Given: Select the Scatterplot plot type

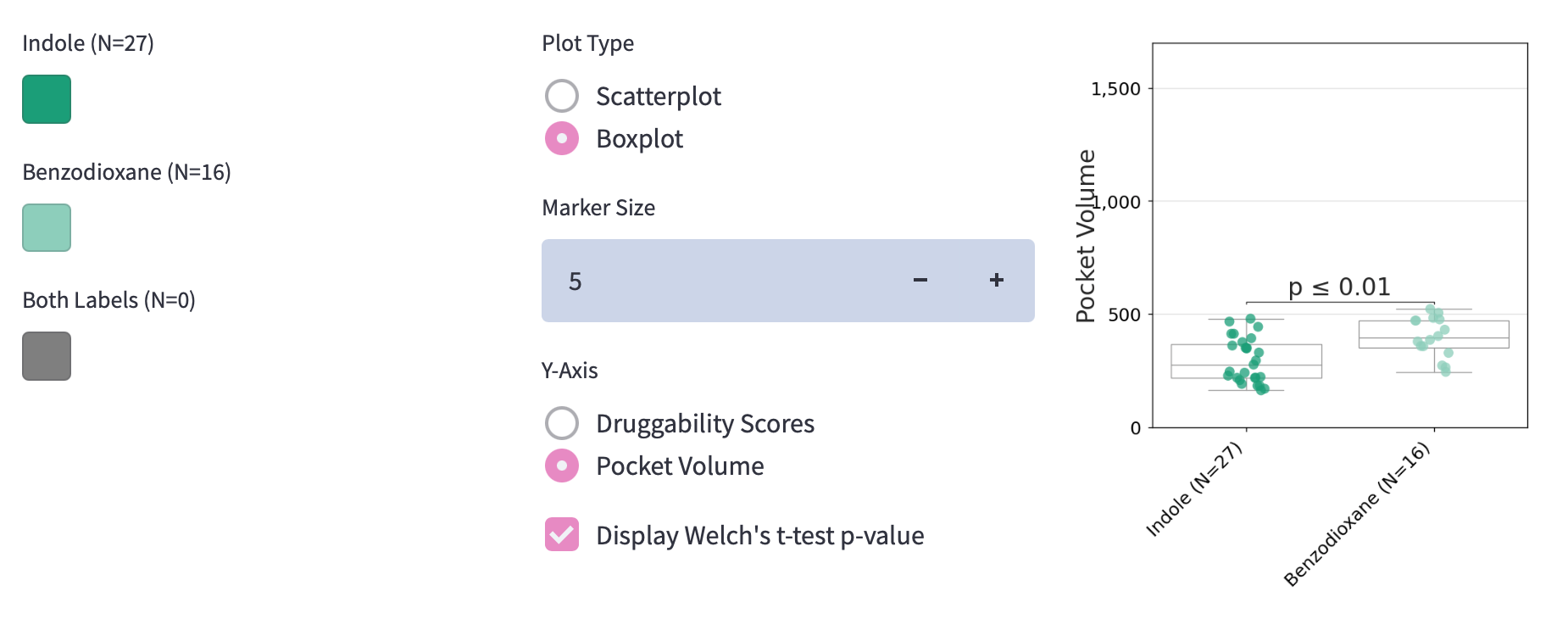Looking at the screenshot, I should pyautogui.click(x=562, y=97).
